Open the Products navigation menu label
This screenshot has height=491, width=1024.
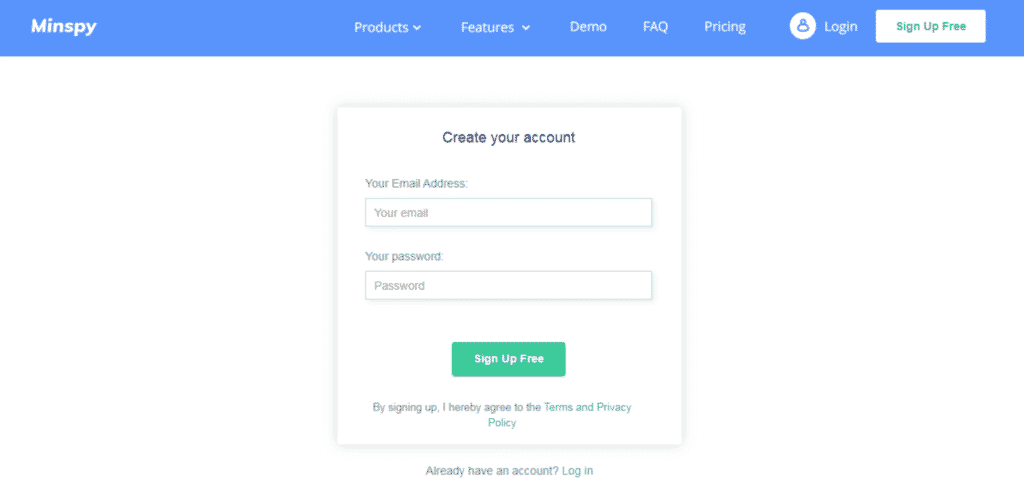pyautogui.click(x=381, y=27)
